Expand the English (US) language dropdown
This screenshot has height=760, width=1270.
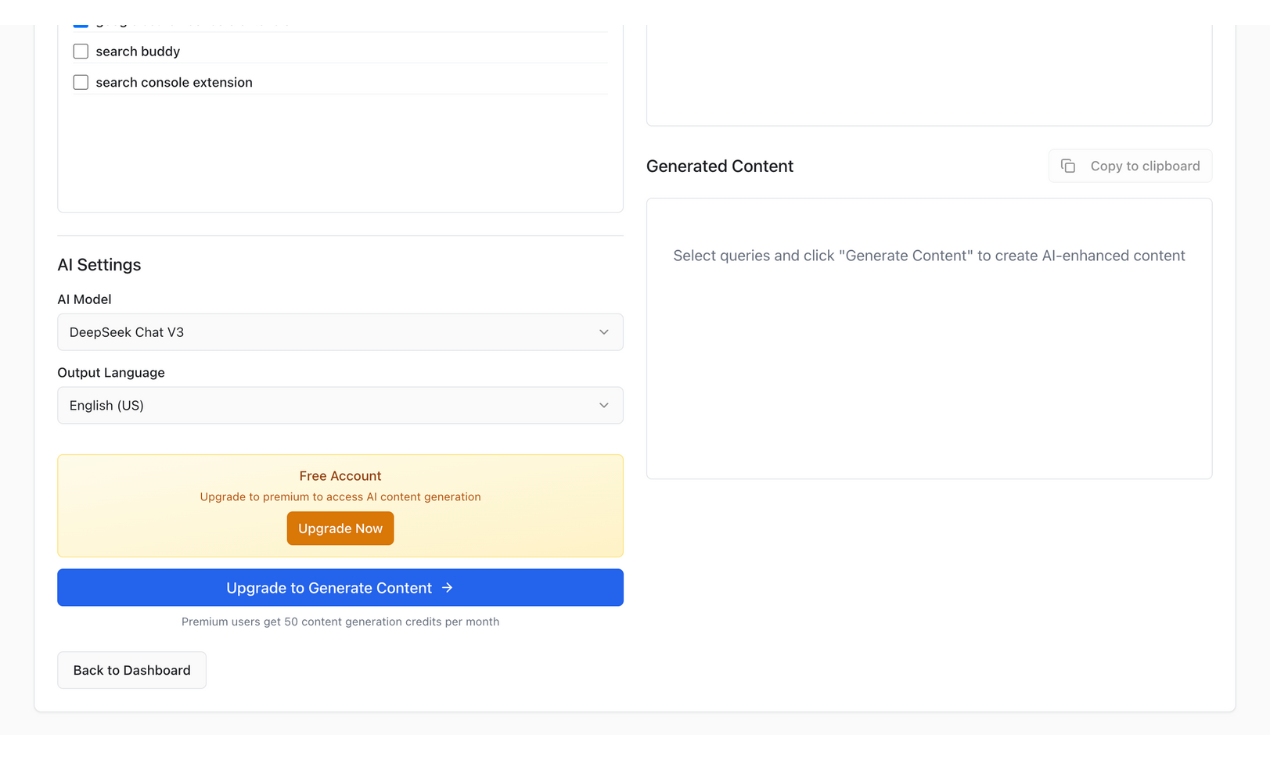click(x=340, y=405)
